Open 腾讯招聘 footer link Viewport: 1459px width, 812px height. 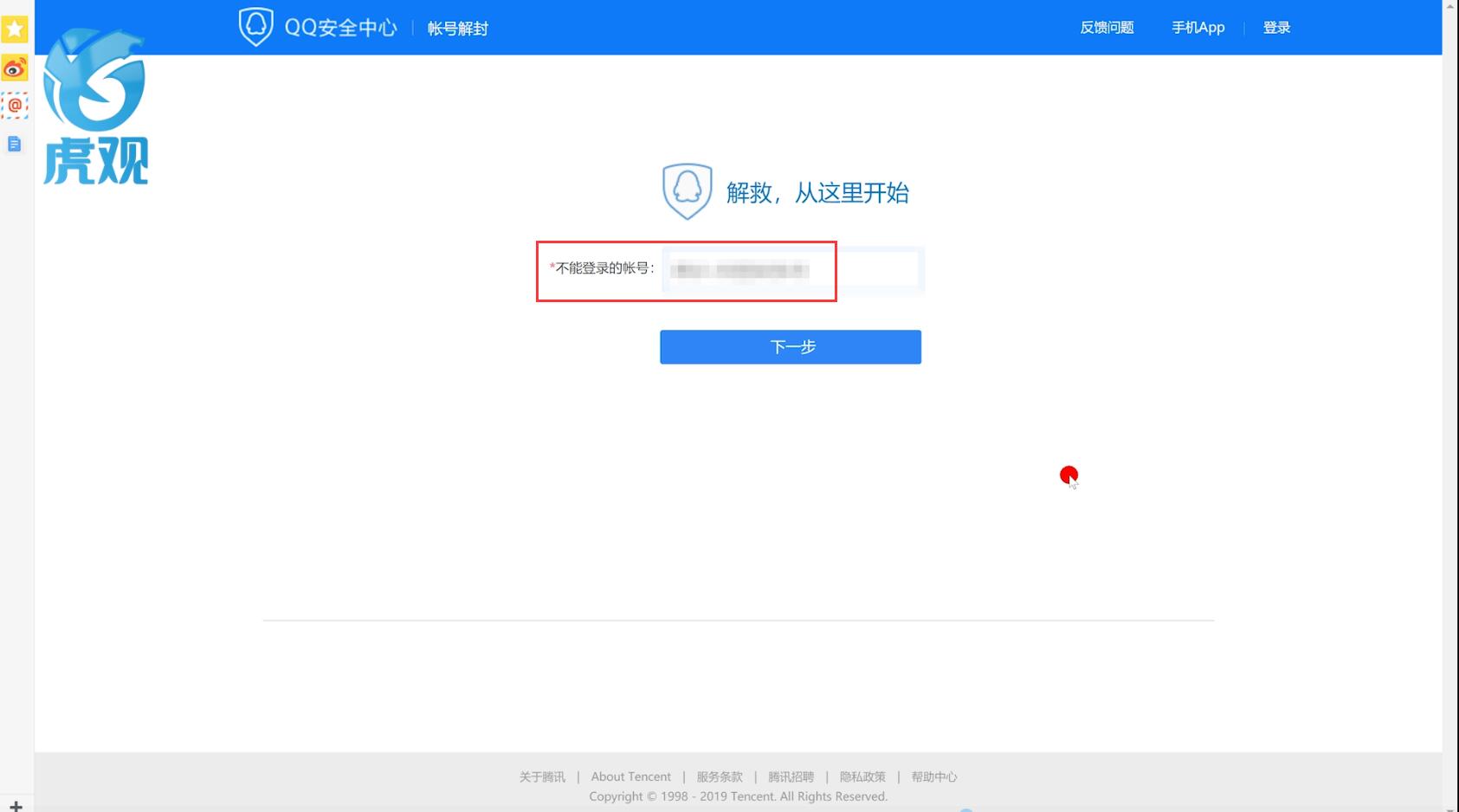tap(791, 777)
